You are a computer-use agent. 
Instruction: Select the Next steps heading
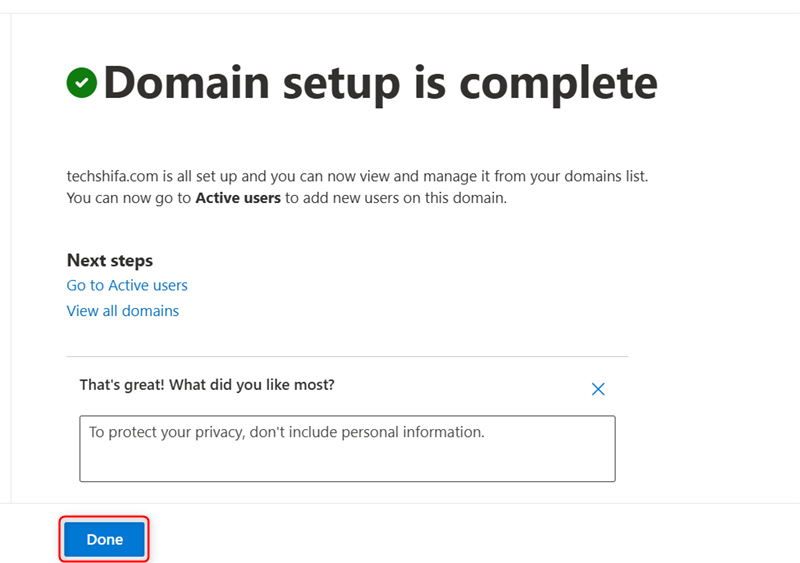click(x=110, y=260)
